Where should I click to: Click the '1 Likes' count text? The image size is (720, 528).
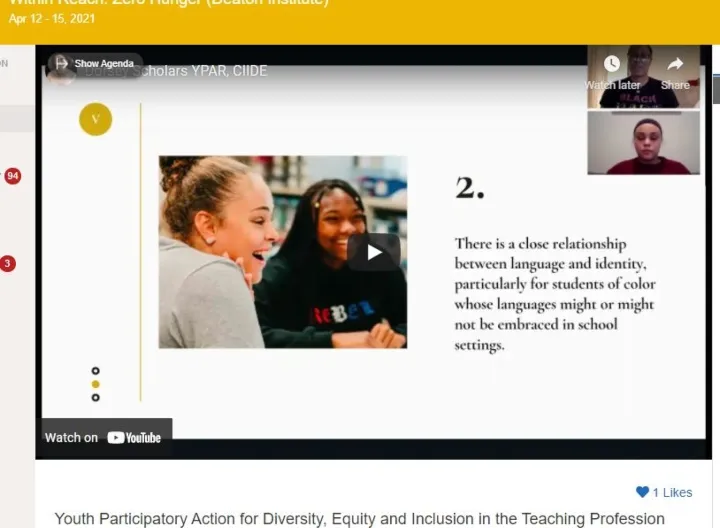coord(672,492)
